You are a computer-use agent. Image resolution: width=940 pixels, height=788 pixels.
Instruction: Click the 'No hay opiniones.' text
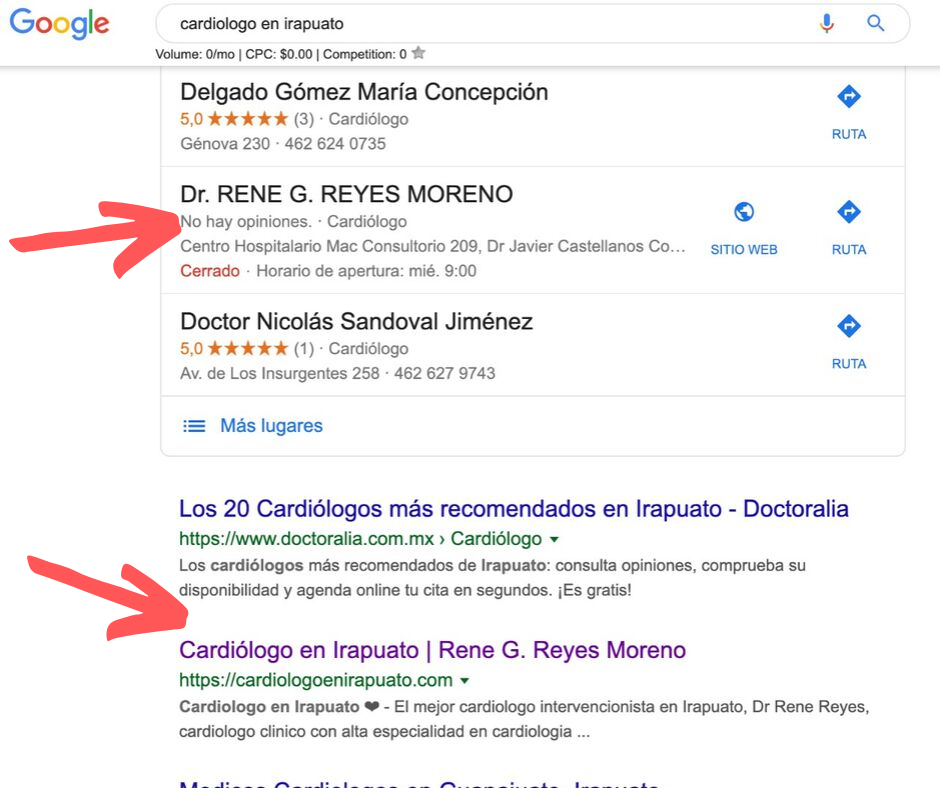point(246,222)
